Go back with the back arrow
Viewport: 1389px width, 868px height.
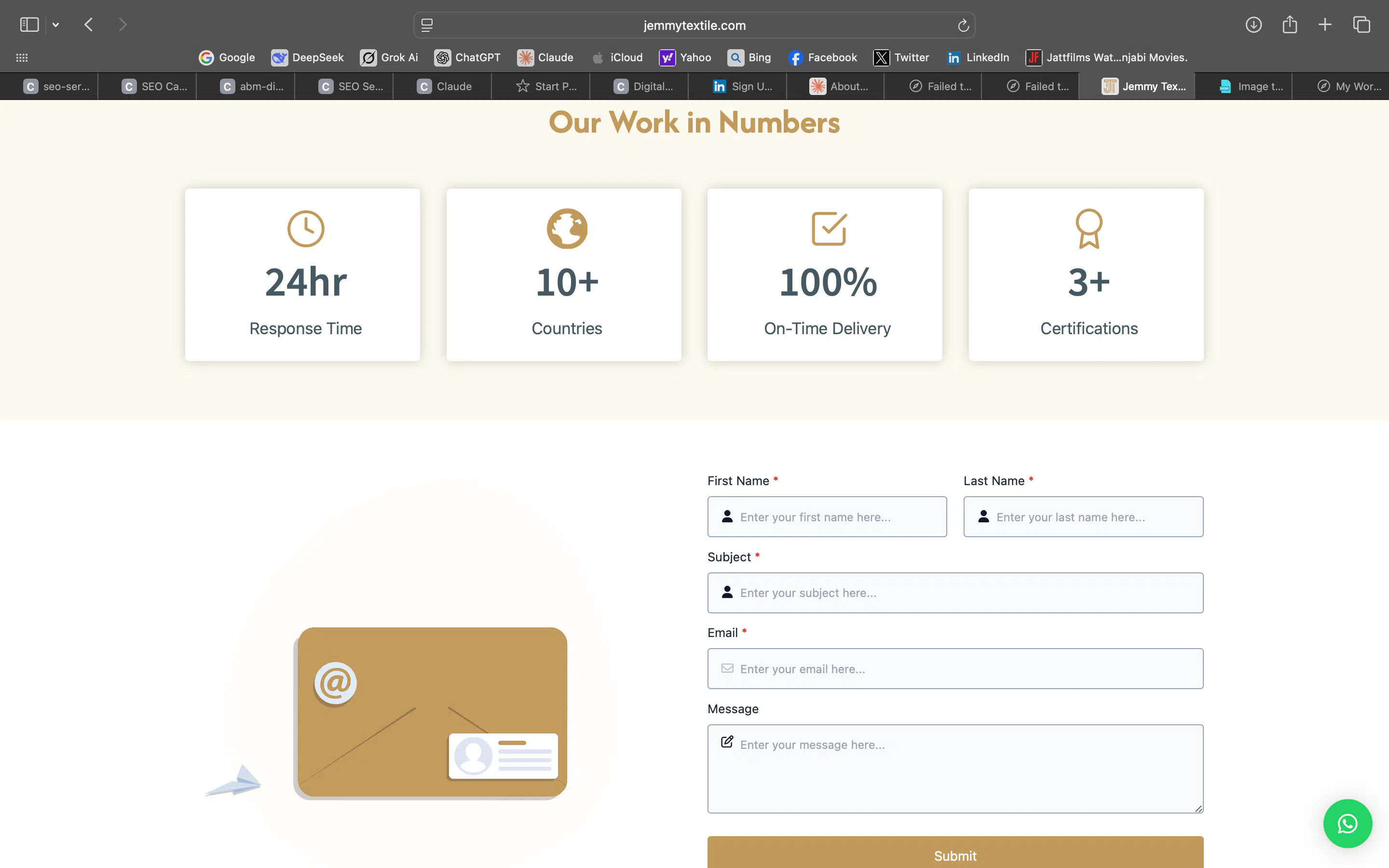88,25
